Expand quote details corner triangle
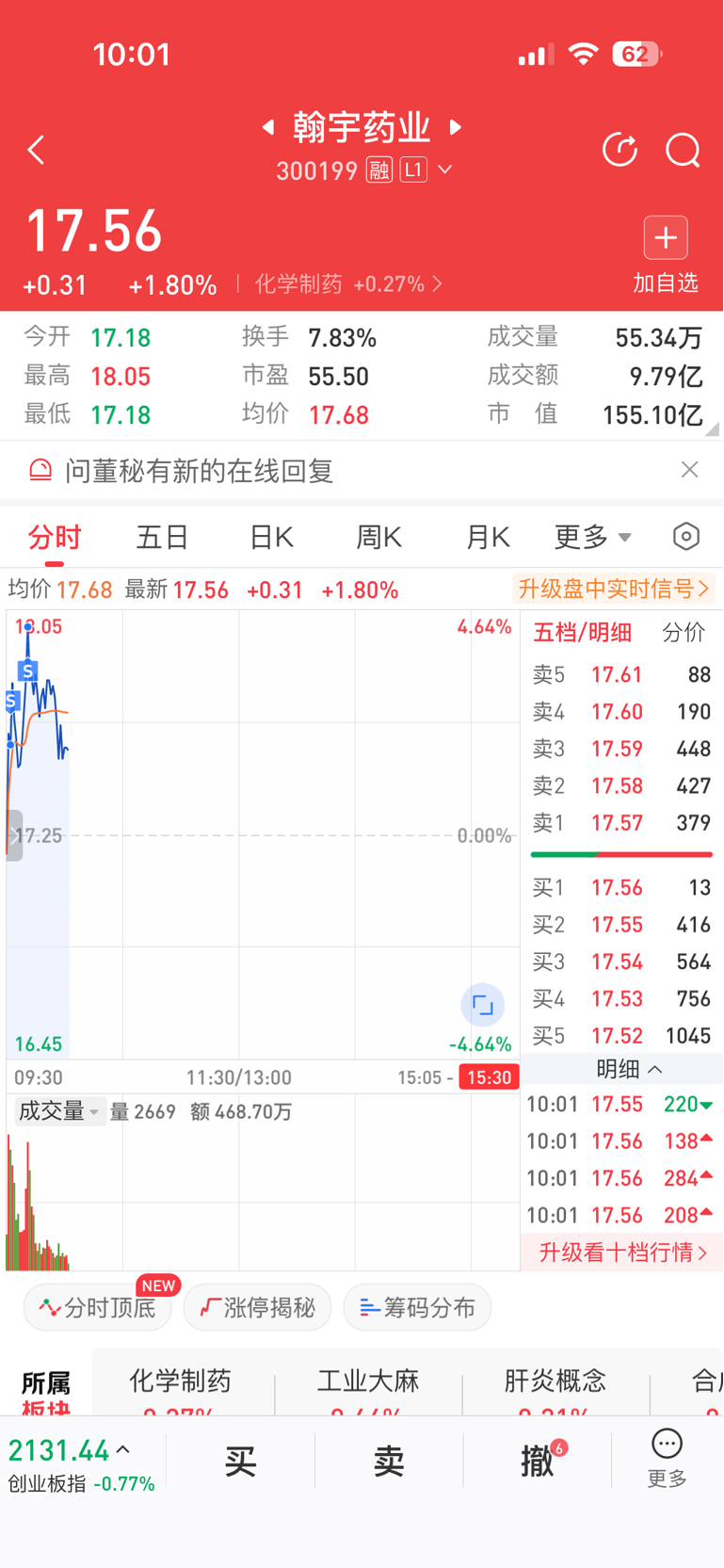The image size is (724, 1568). [x=713, y=429]
